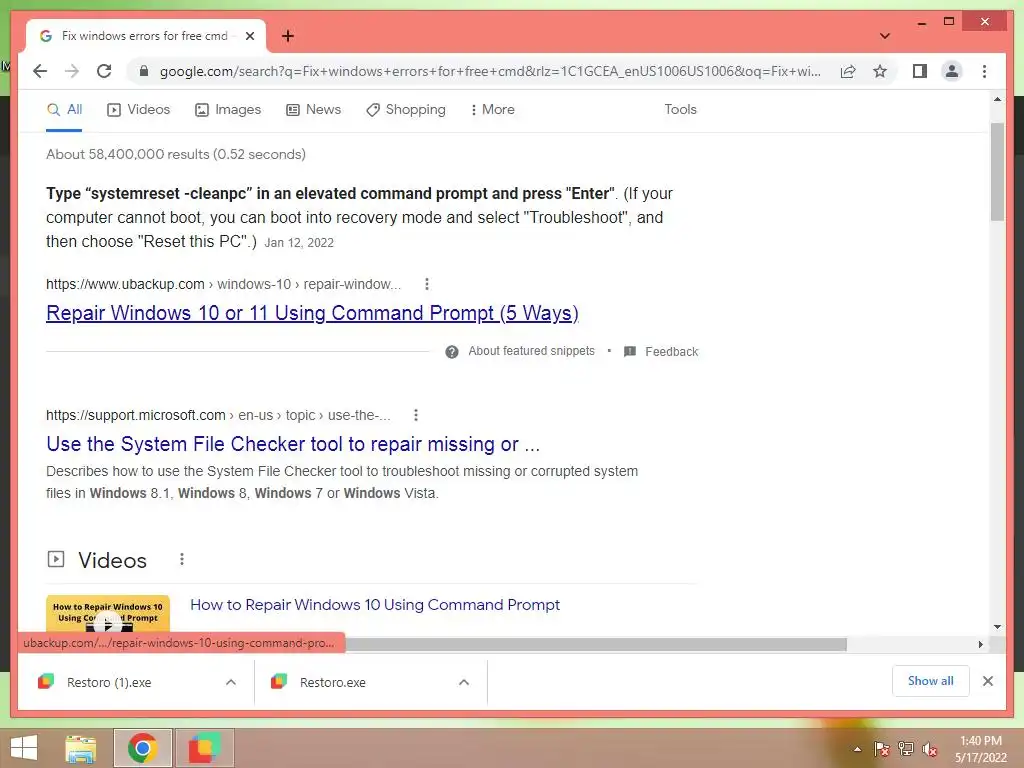The height and width of the screenshot is (768, 1024).
Task: Open the Chrome side panel
Action: (x=920, y=71)
